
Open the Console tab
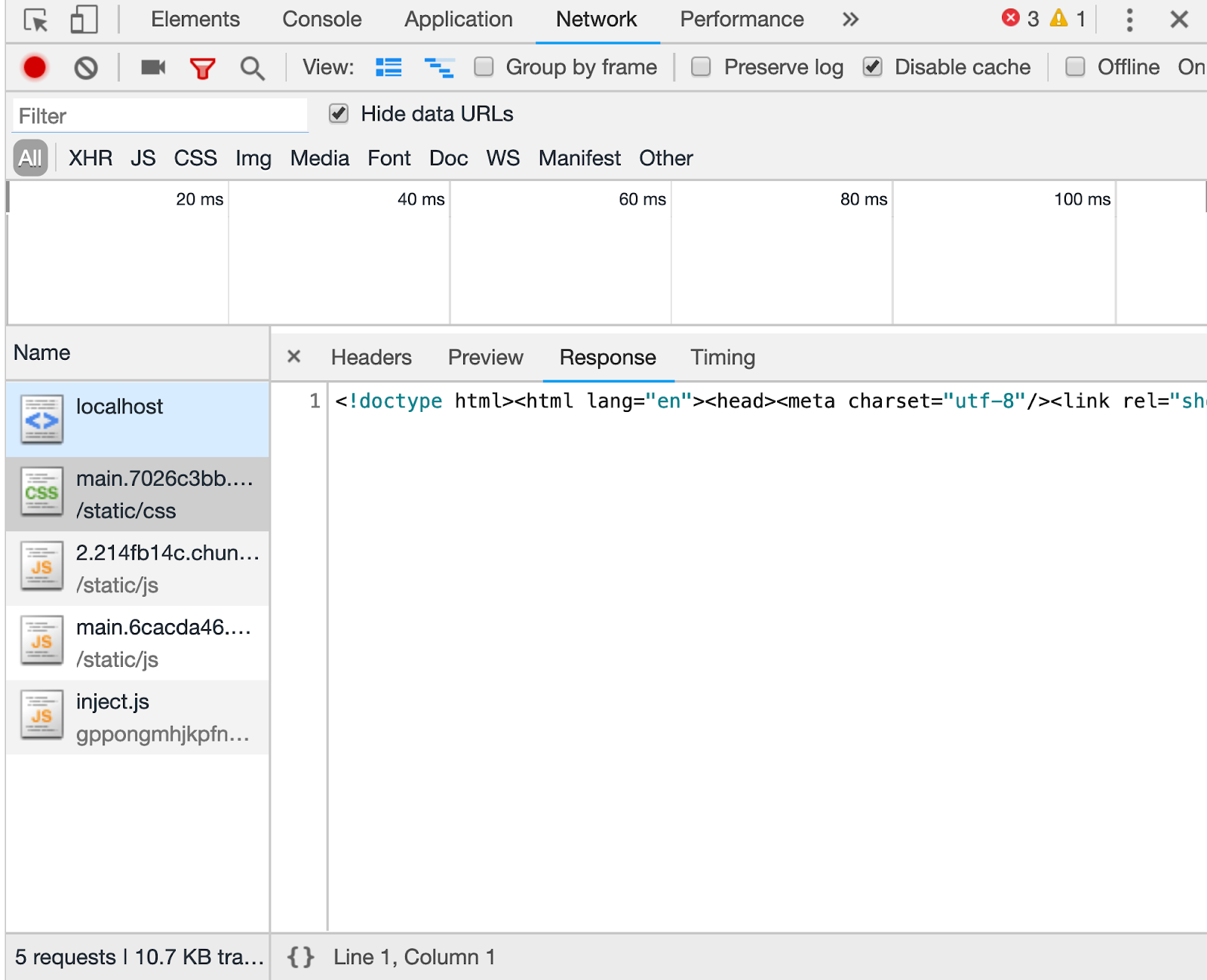(322, 20)
